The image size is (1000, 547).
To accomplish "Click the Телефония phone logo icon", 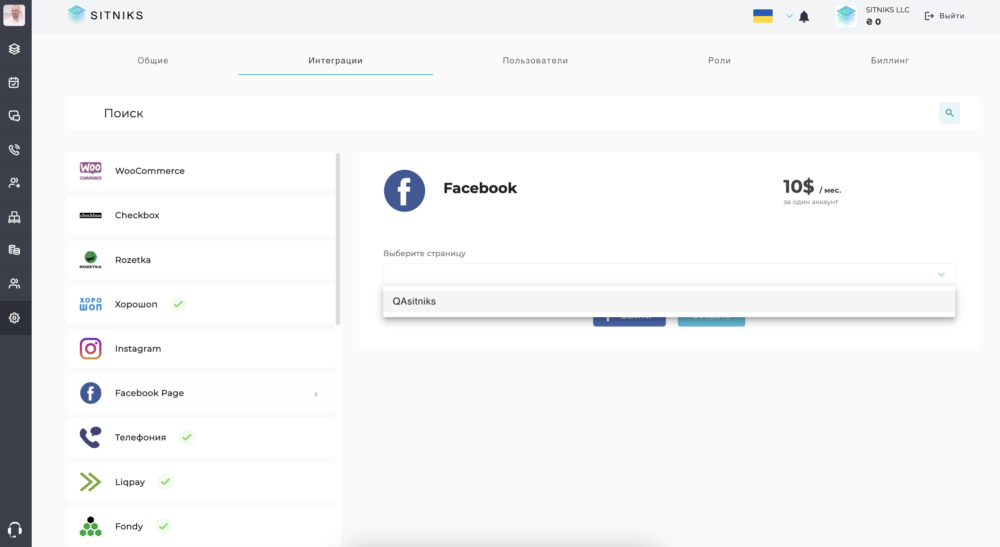I will 91,437.
